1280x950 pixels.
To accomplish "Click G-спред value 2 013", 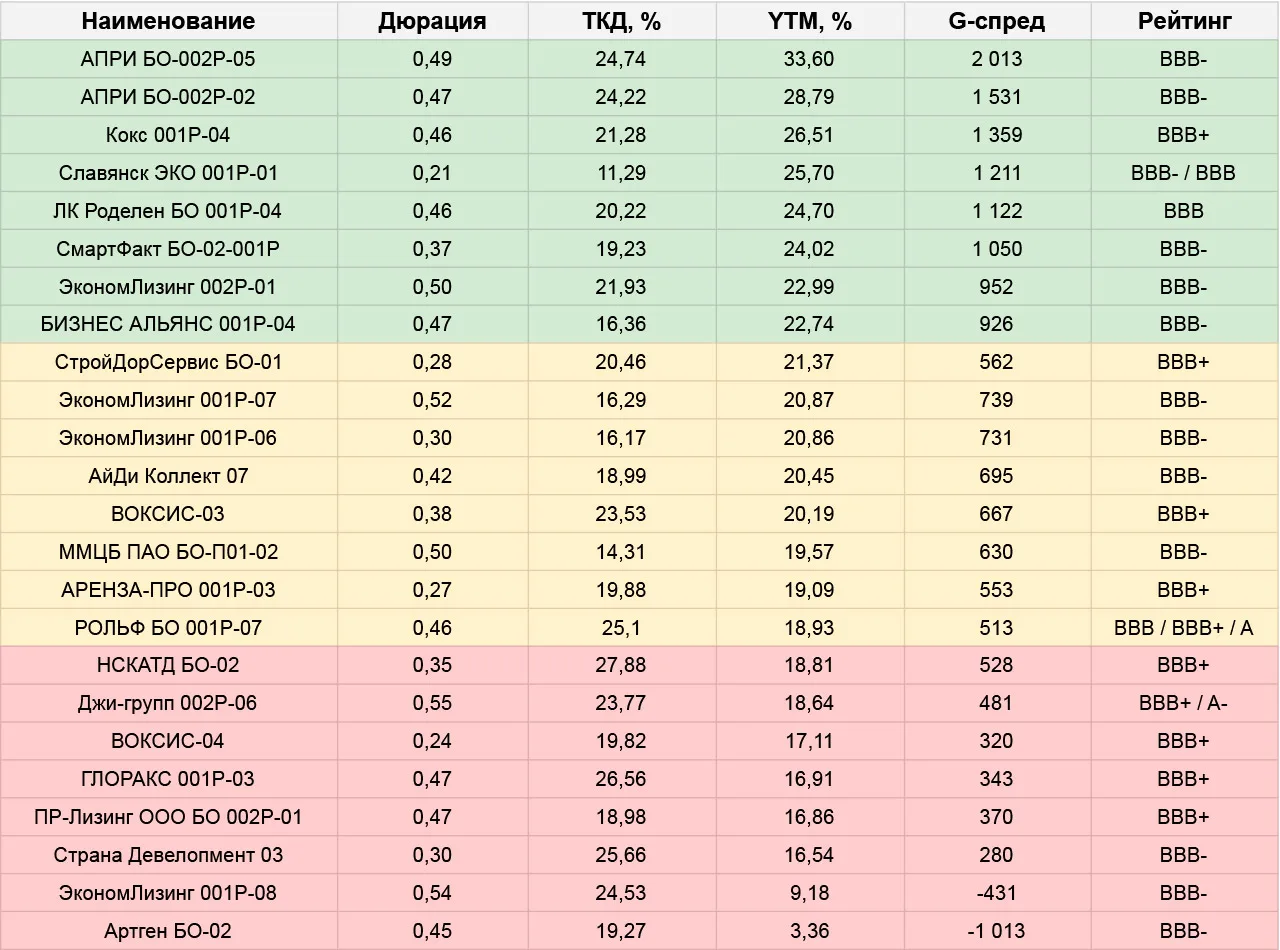I will pos(997,59).
